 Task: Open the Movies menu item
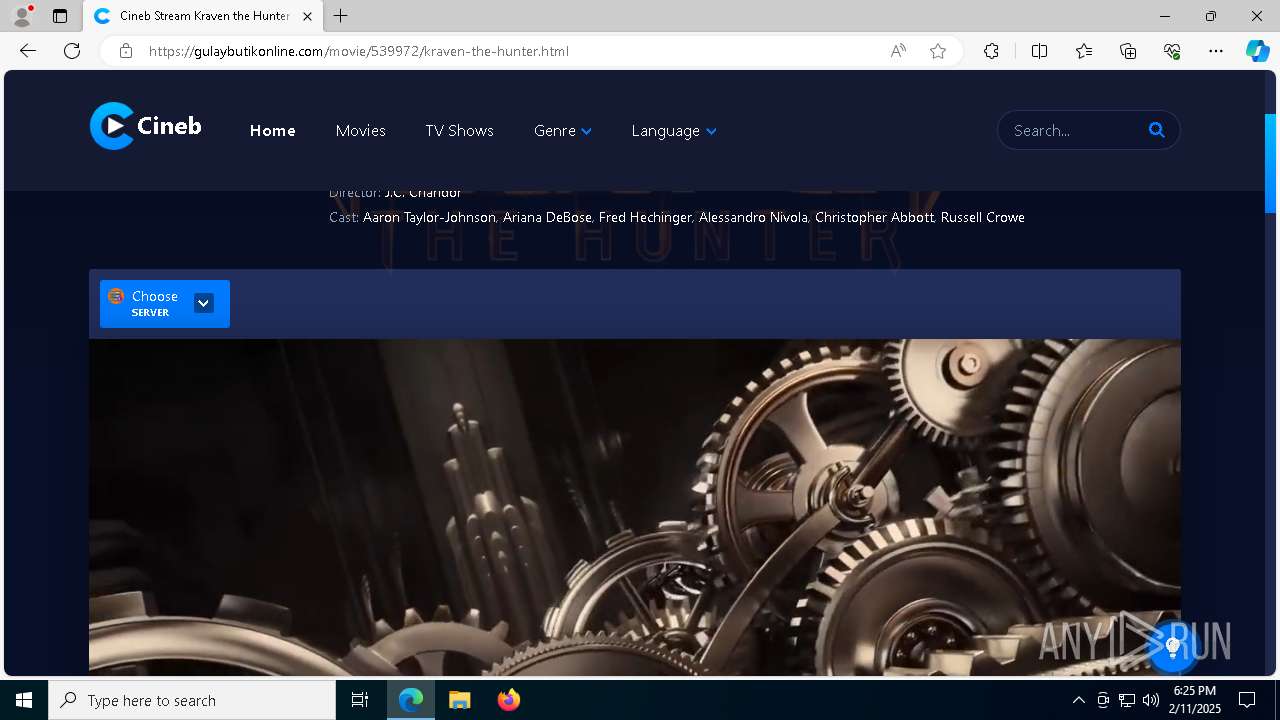(361, 131)
